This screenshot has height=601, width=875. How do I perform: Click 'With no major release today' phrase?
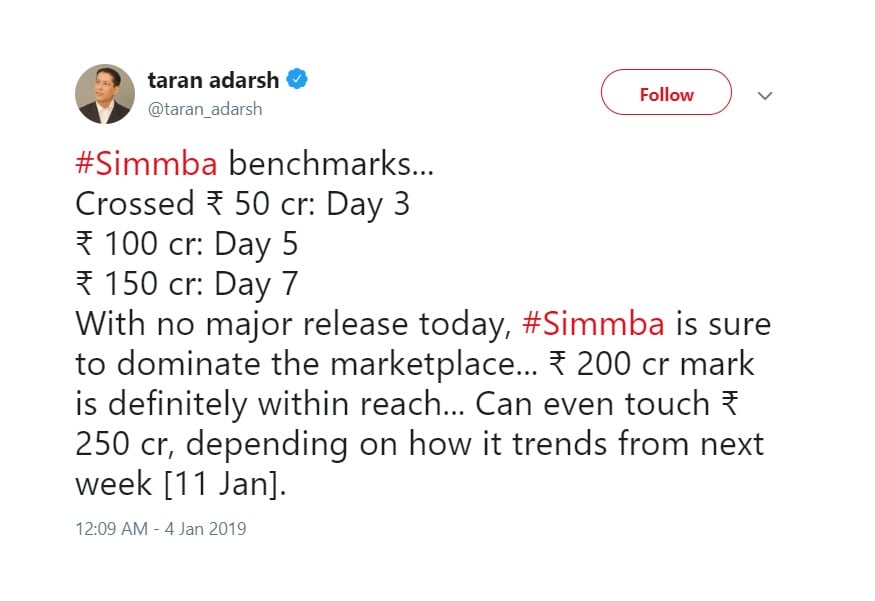click(290, 325)
